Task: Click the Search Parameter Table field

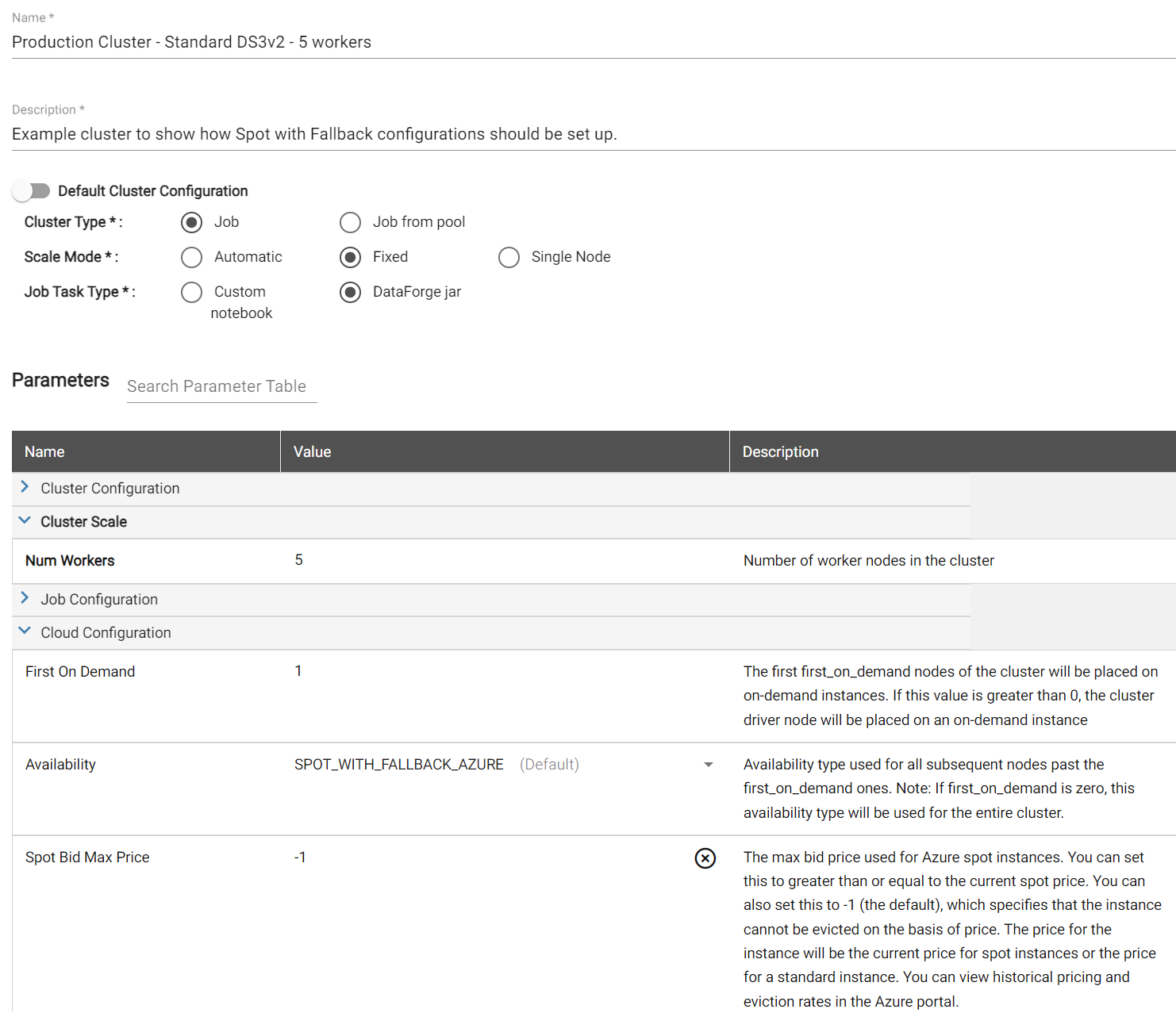Action: pos(221,386)
